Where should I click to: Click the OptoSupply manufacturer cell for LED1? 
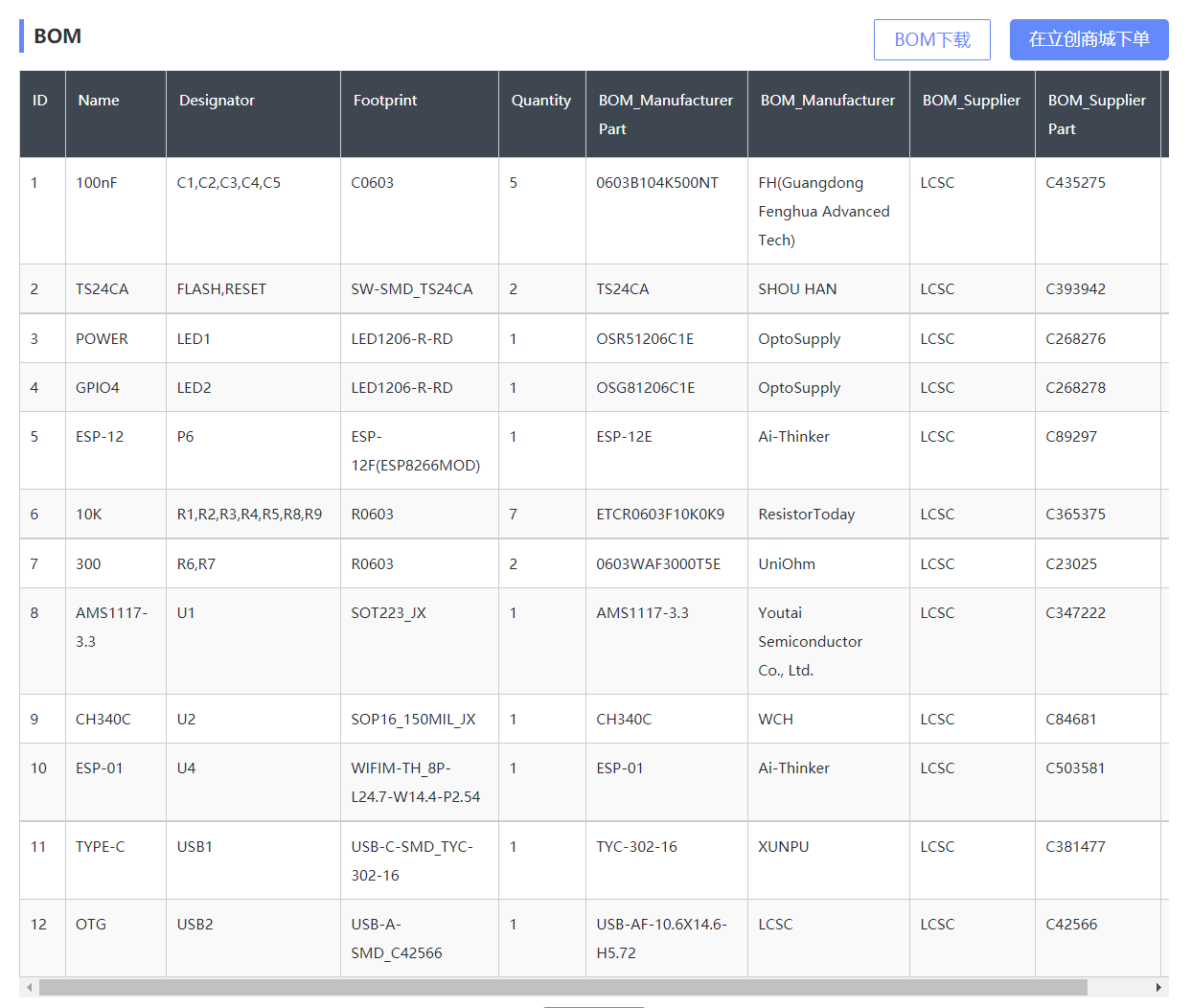(829, 338)
